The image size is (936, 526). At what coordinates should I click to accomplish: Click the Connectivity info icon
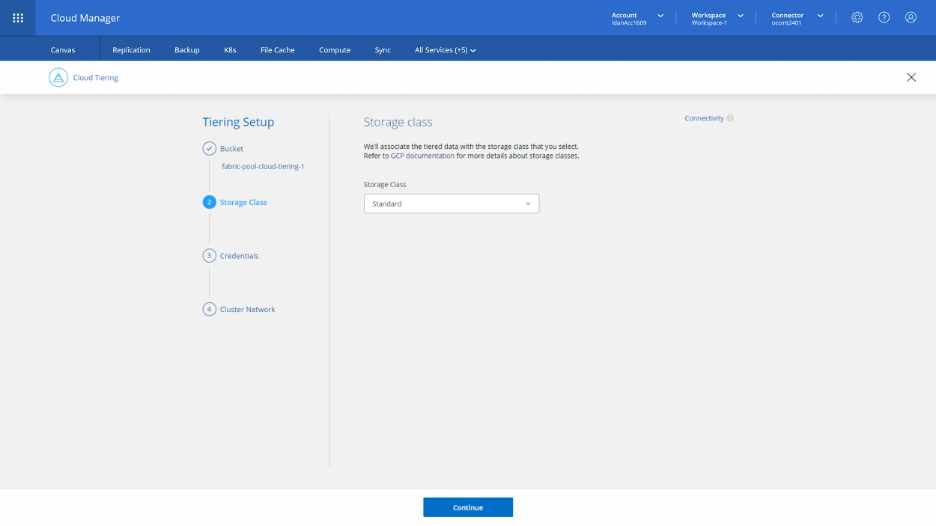pos(730,118)
